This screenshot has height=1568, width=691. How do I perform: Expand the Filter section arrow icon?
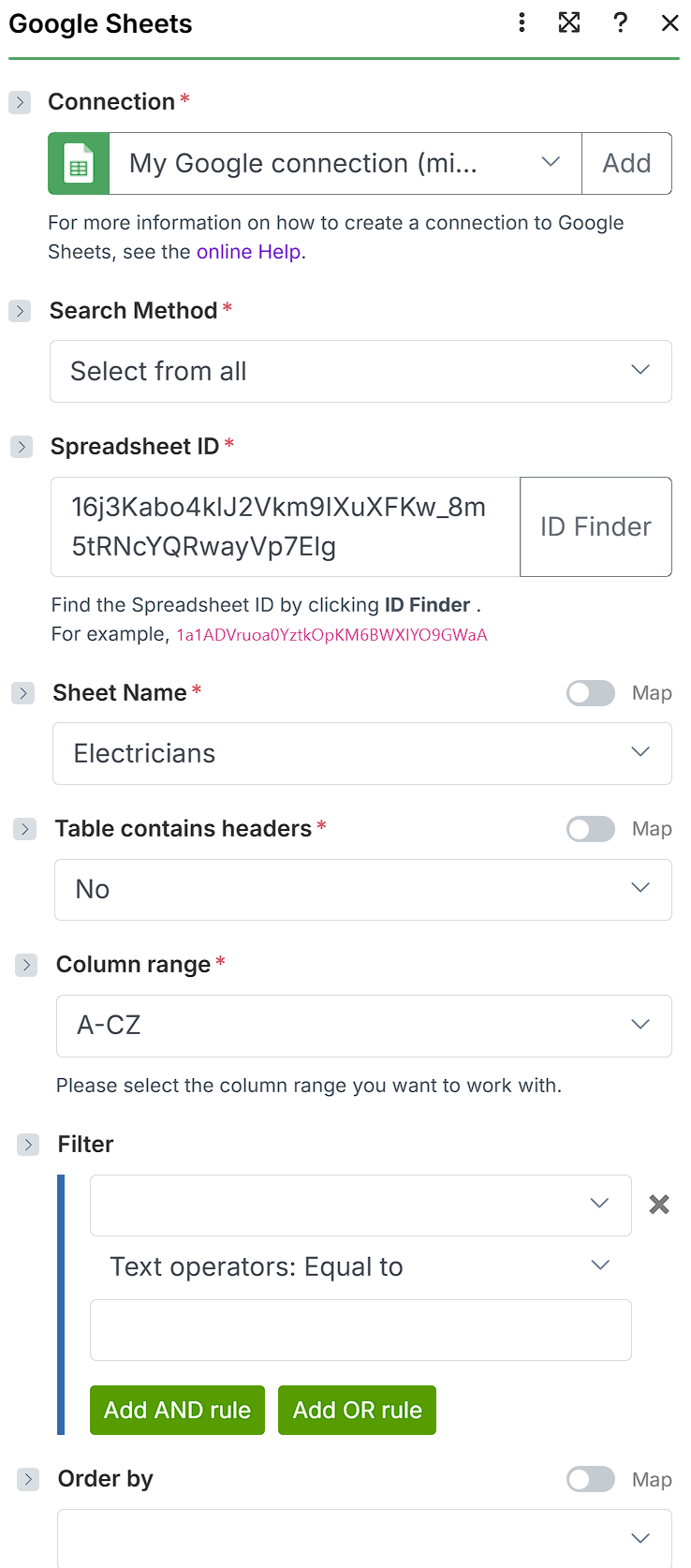(28, 1145)
